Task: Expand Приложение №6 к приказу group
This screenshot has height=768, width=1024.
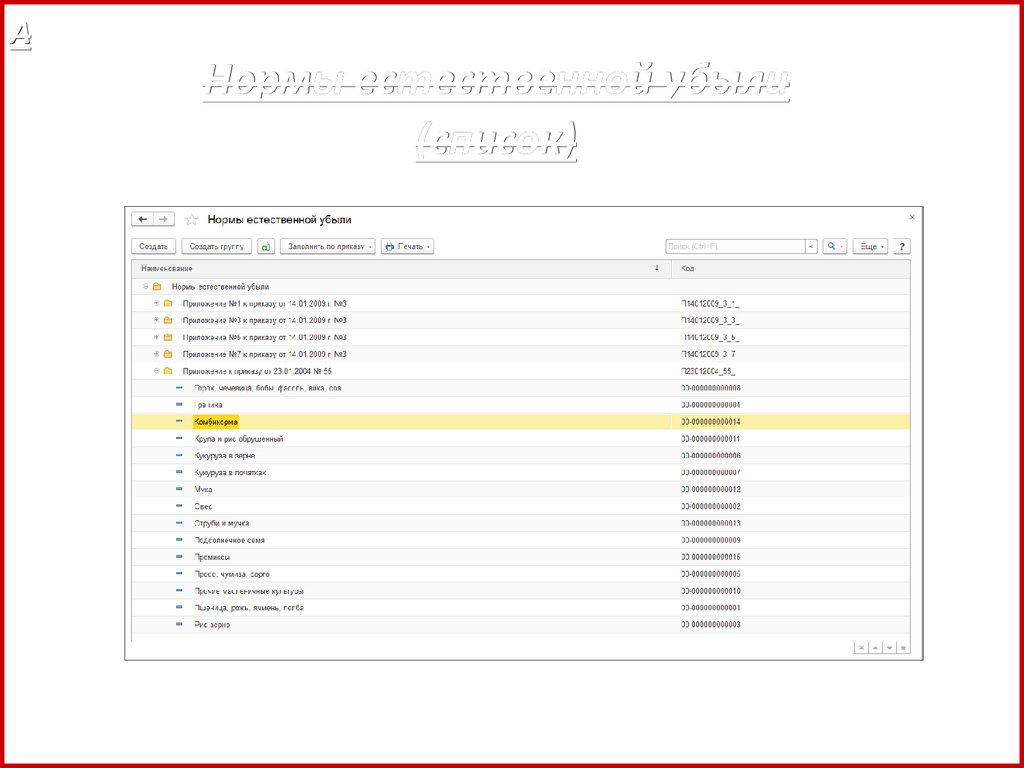Action: click(x=156, y=337)
